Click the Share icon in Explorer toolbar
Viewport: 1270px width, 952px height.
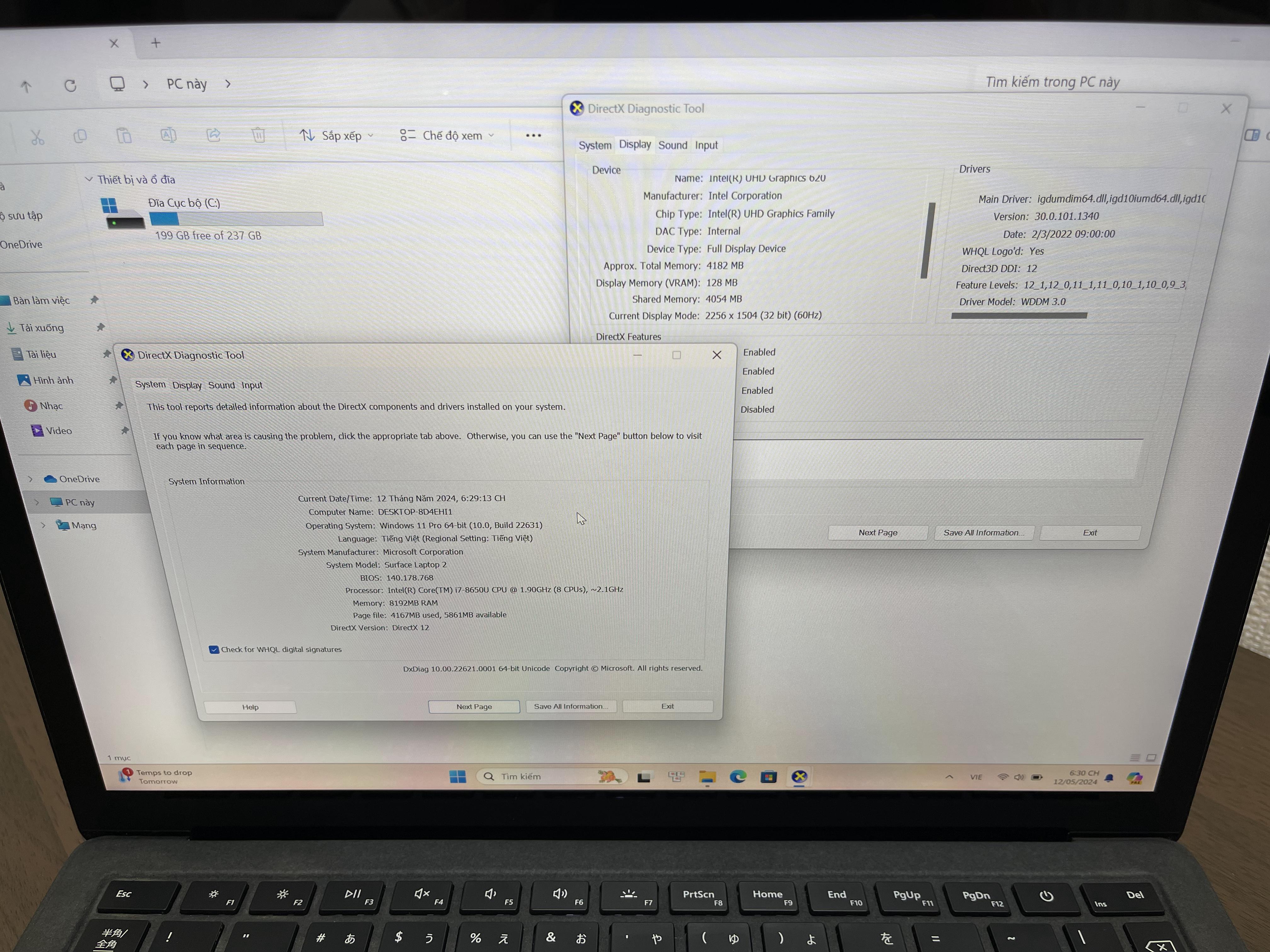(214, 135)
